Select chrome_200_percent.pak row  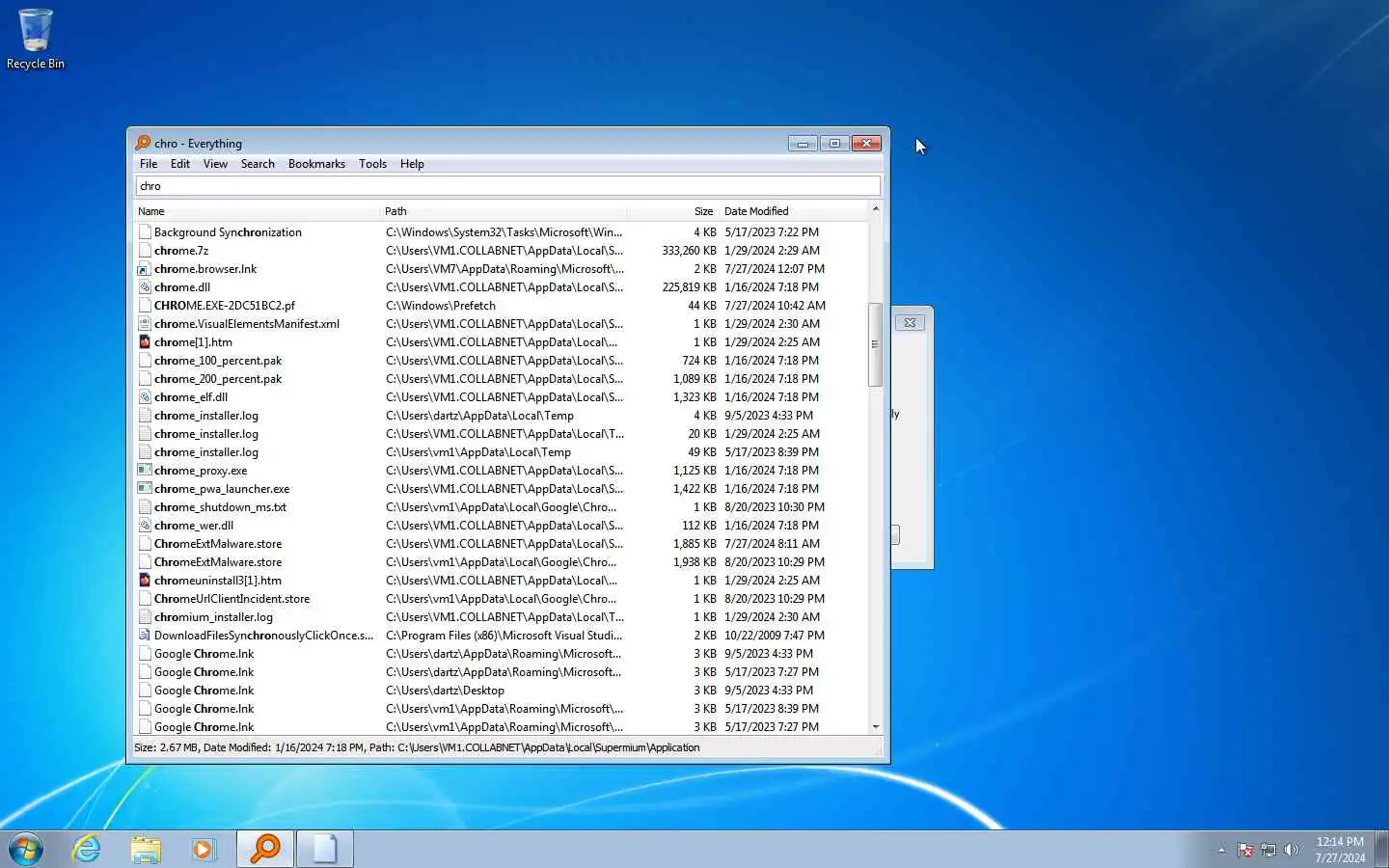[x=502, y=379]
